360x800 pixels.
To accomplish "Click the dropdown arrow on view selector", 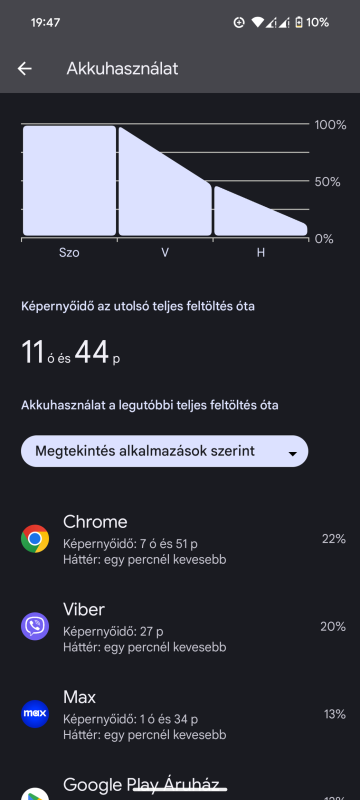I will click(293, 454).
